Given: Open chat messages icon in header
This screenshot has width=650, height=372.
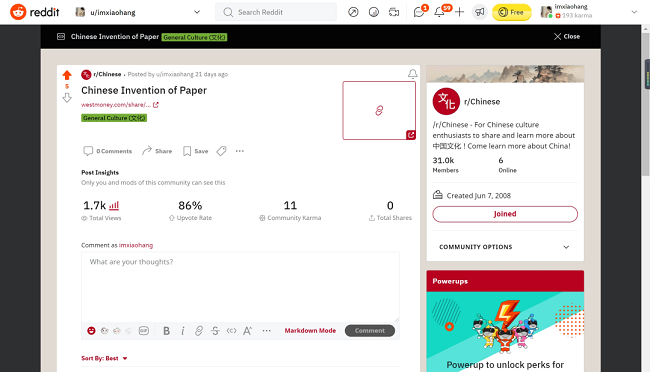Looking at the screenshot, I should click(x=419, y=12).
